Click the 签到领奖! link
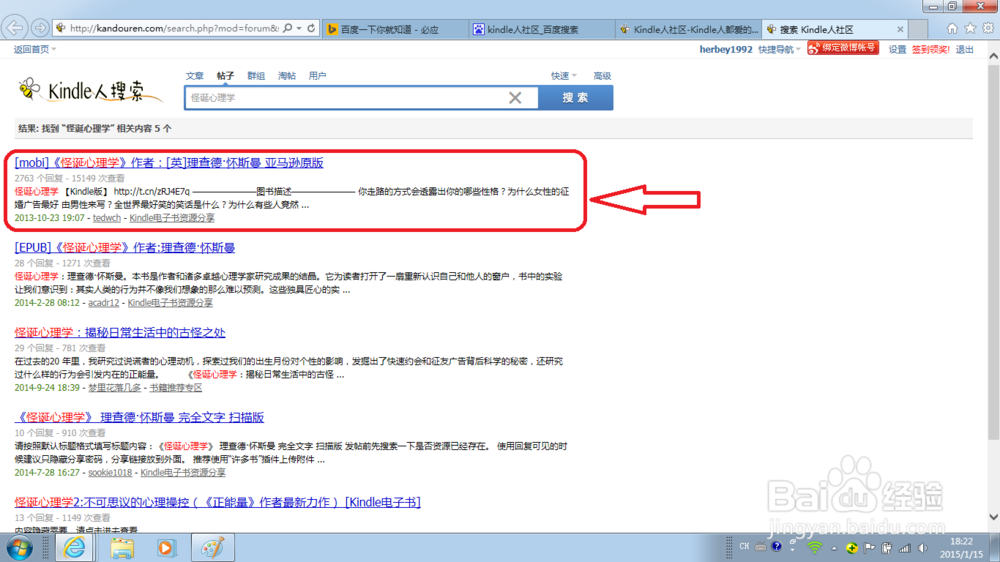The height and width of the screenshot is (562, 1000). [930, 49]
